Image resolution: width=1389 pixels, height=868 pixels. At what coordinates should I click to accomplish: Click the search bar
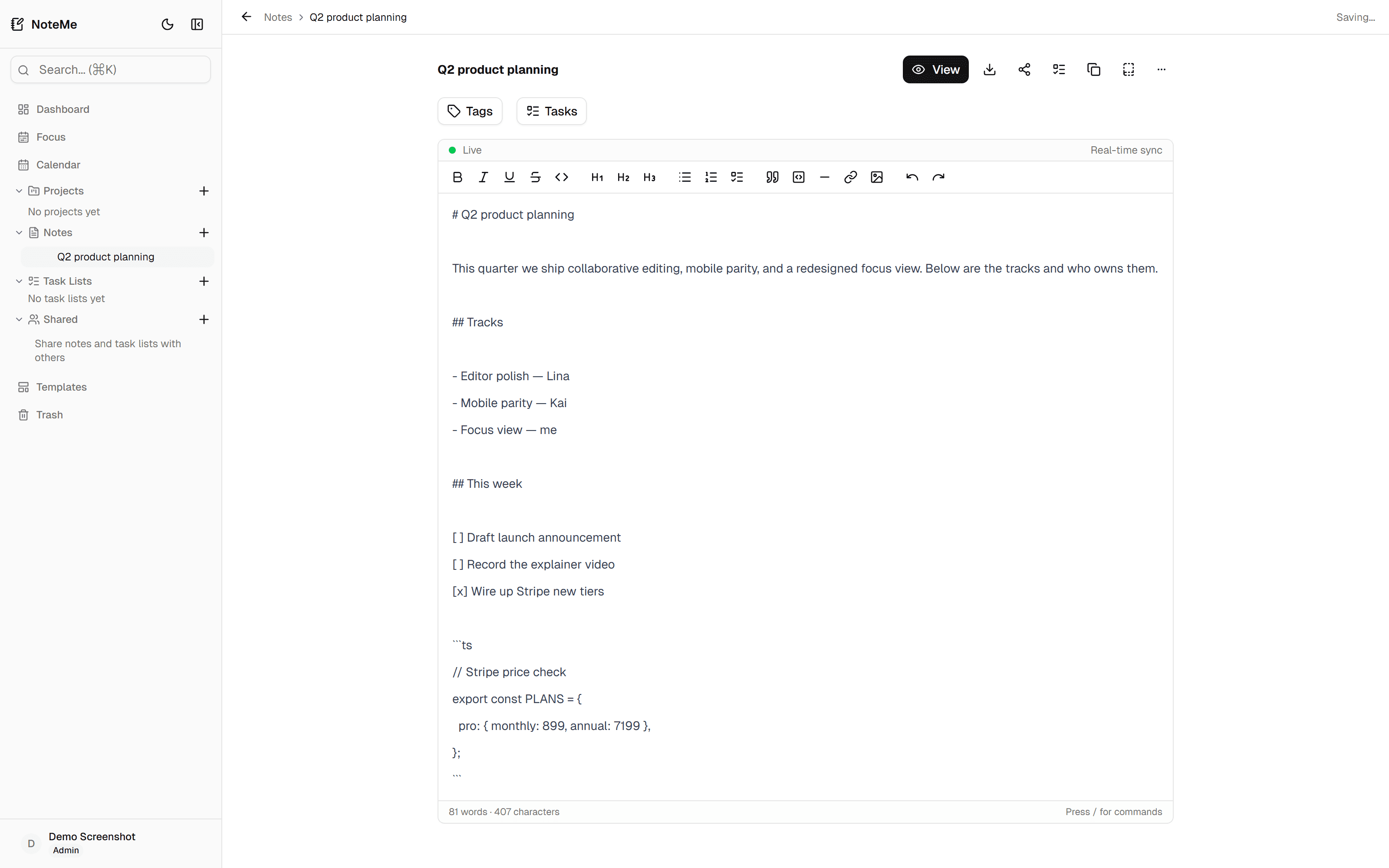[x=110, y=69]
